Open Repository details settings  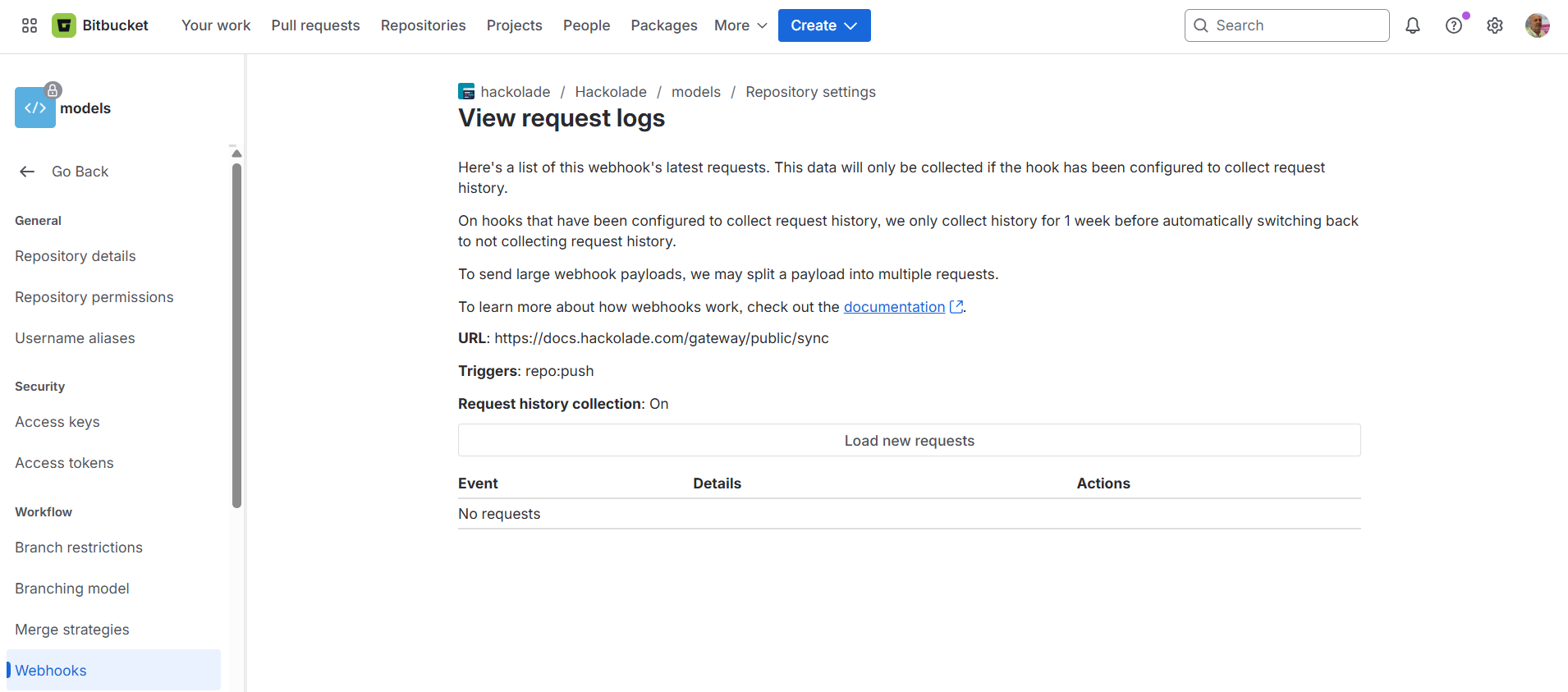[x=76, y=256]
